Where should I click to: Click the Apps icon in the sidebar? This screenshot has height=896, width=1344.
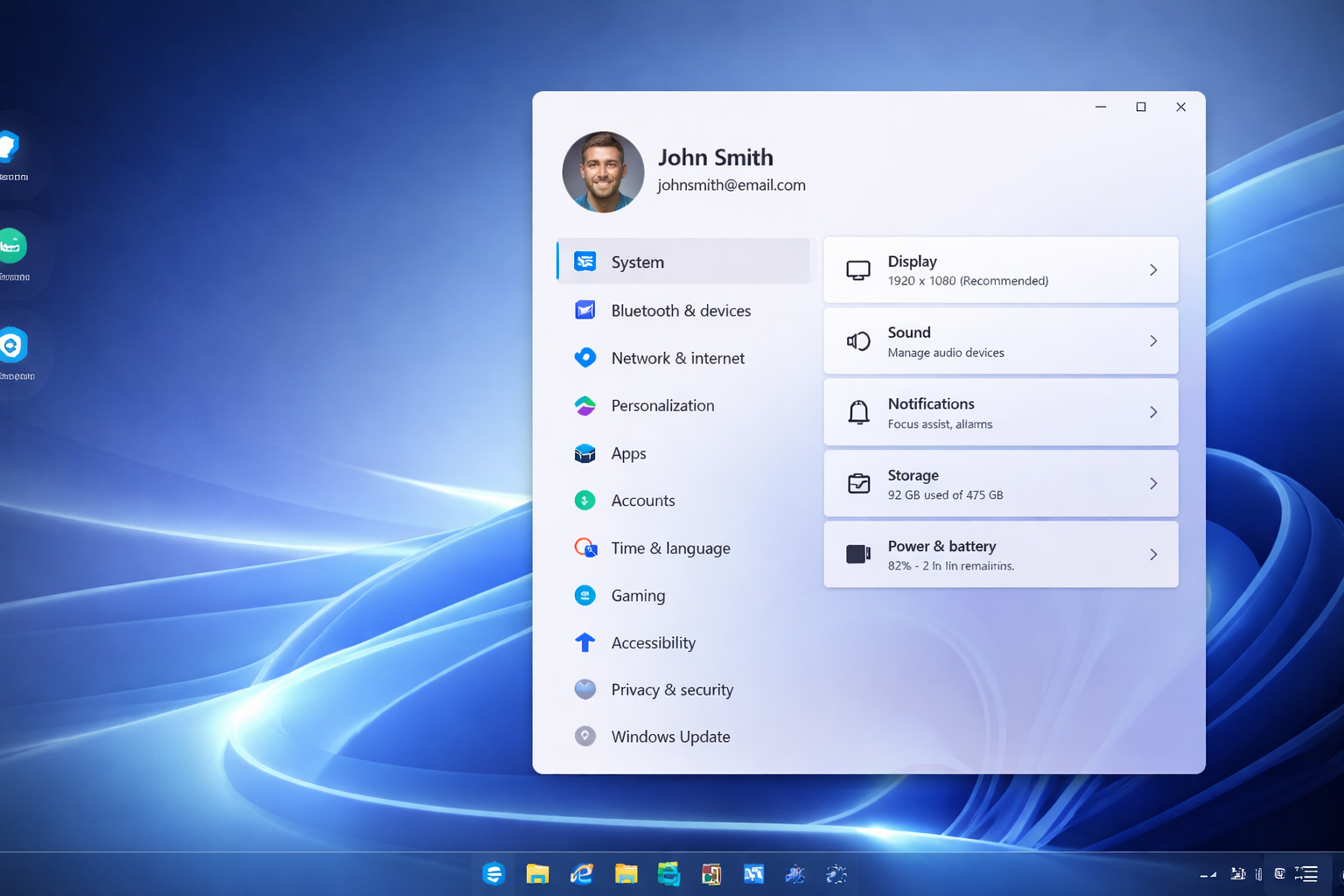(584, 452)
